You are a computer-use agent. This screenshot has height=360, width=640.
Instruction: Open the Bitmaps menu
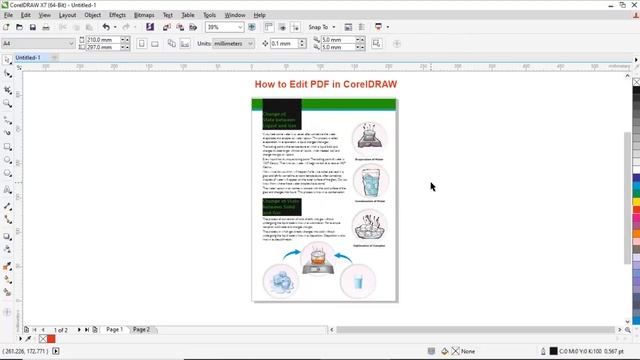click(x=144, y=15)
